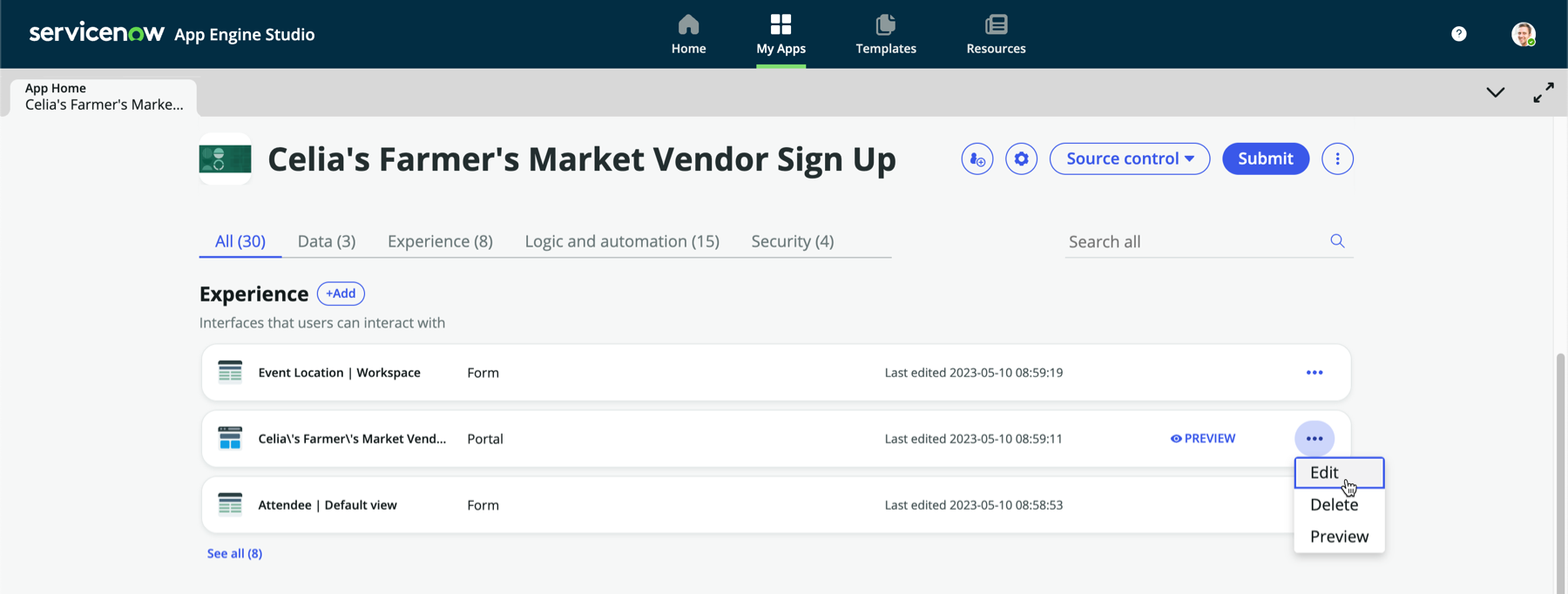Click the help question mark icon
The width and height of the screenshot is (1568, 594).
tap(1458, 34)
